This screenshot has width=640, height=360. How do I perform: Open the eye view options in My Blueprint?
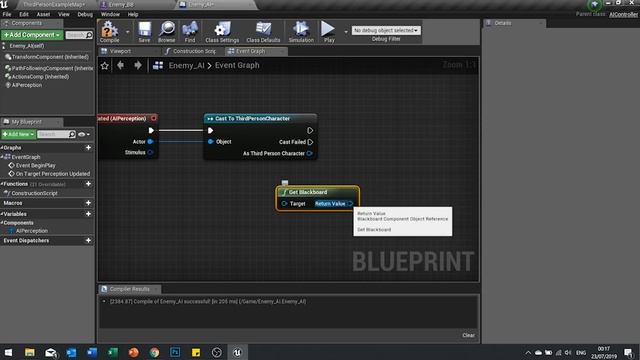pyautogui.click(x=83, y=134)
